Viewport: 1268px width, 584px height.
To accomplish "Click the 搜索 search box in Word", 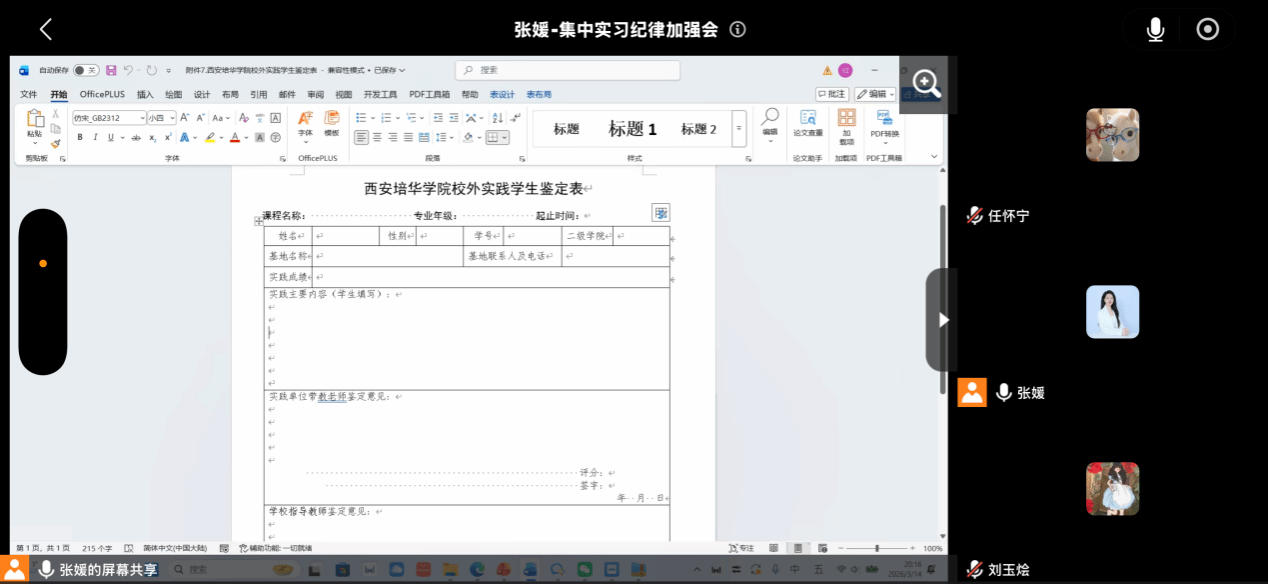I will 568,70.
